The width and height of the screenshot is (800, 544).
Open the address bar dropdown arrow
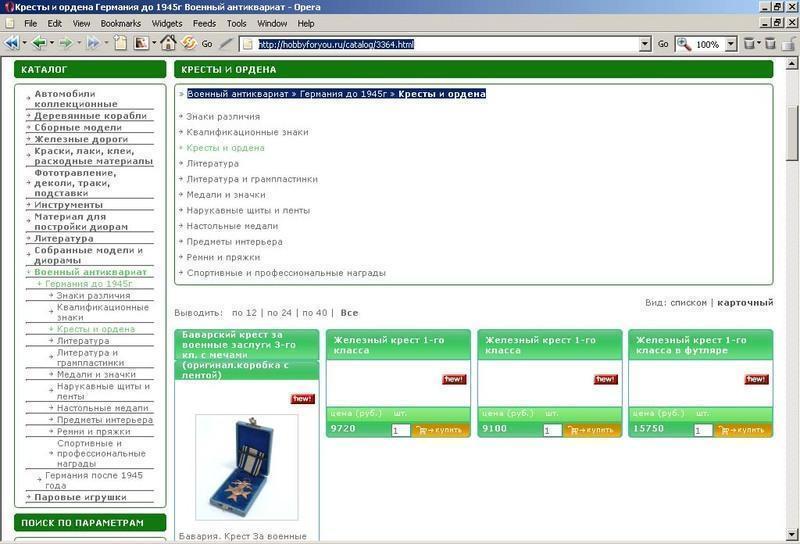[645, 44]
